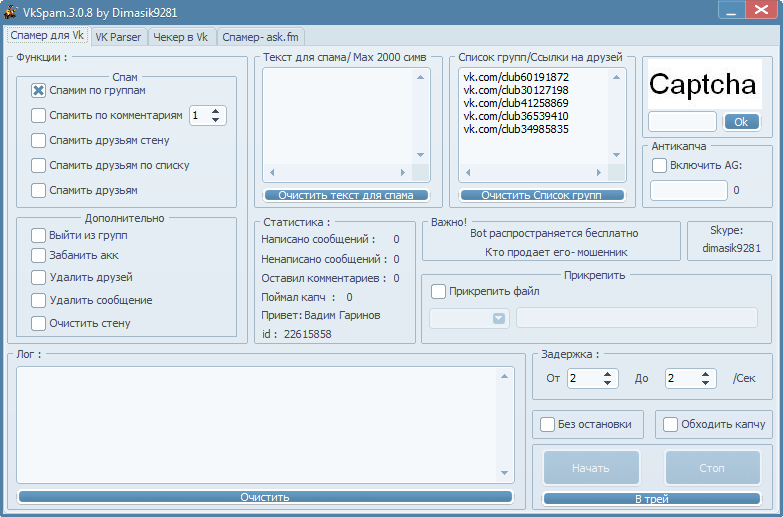Viewport: 783px width, 517px height.
Task: Enable Без остановки checkbox
Action: pyautogui.click(x=547, y=425)
